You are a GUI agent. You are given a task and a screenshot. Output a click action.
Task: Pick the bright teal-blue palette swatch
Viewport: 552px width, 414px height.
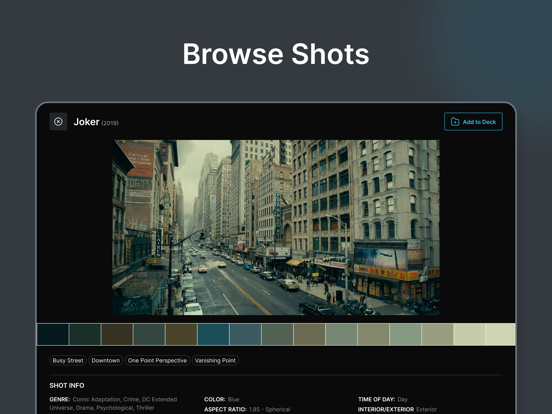[213, 334]
